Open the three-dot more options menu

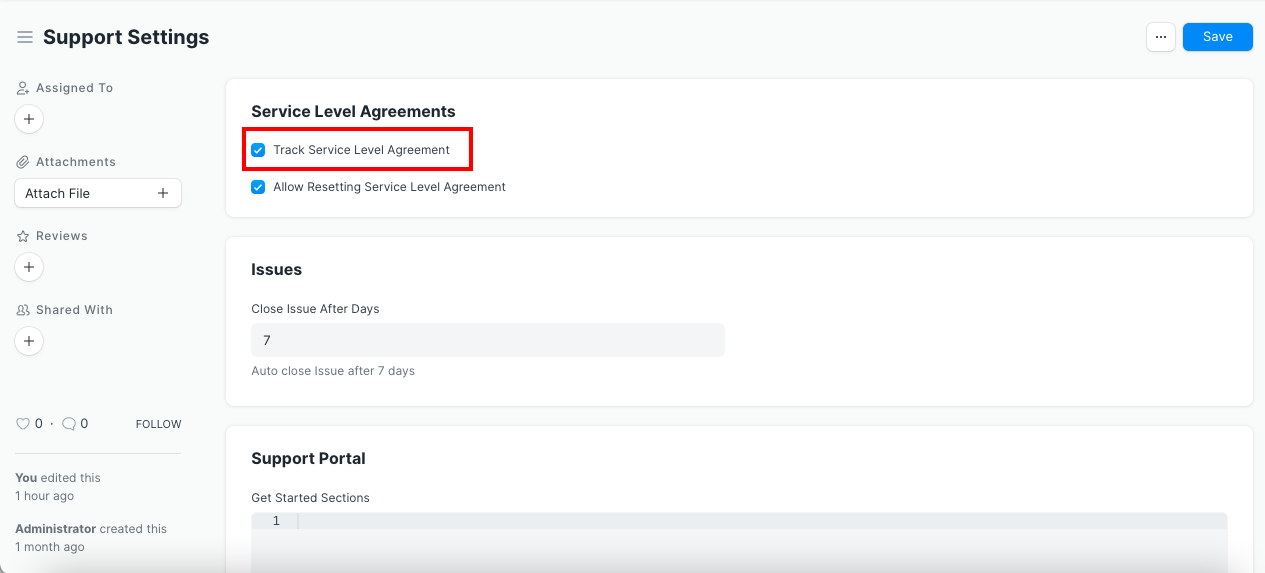pyautogui.click(x=1160, y=37)
